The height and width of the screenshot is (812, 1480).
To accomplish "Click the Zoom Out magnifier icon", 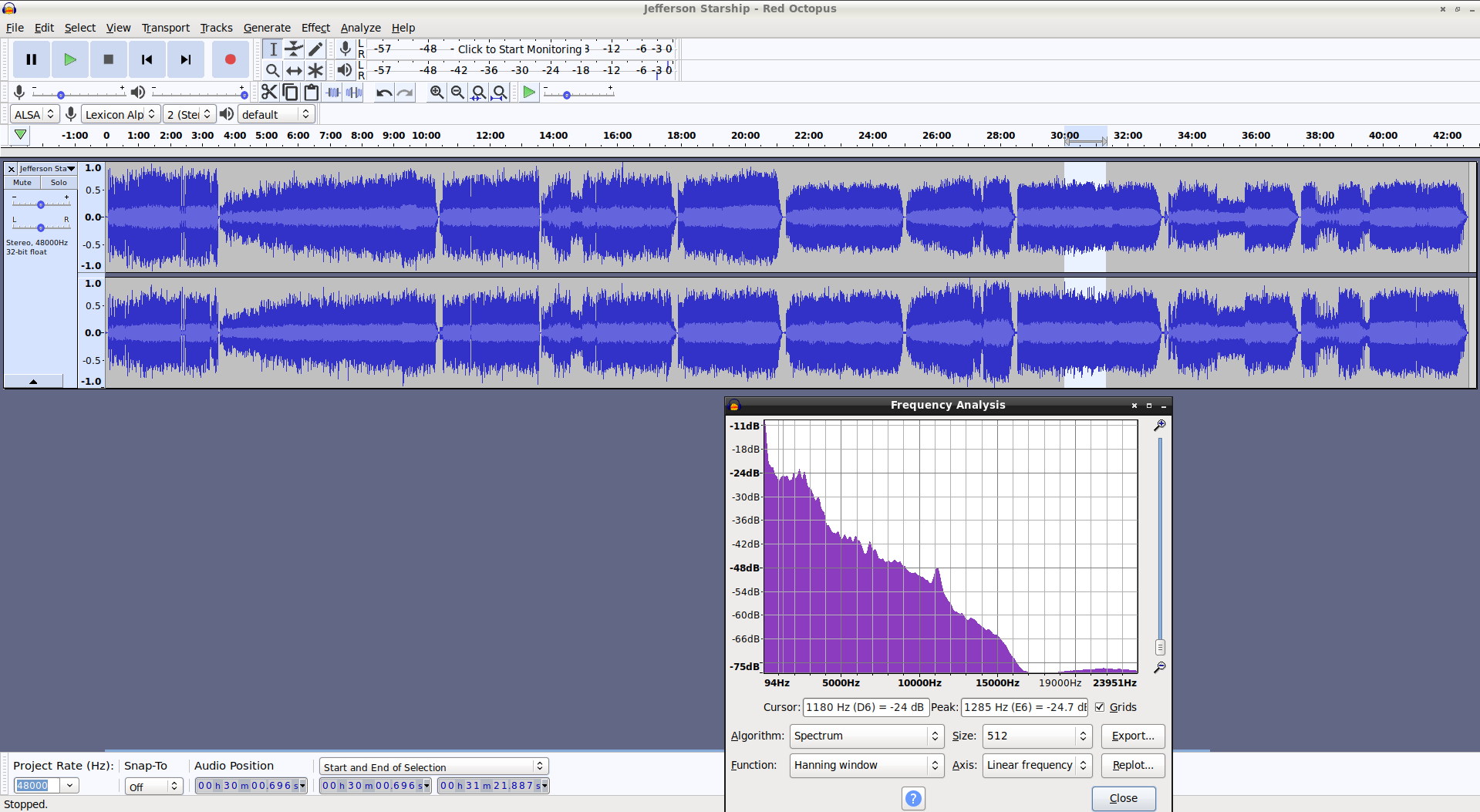I will [457, 93].
